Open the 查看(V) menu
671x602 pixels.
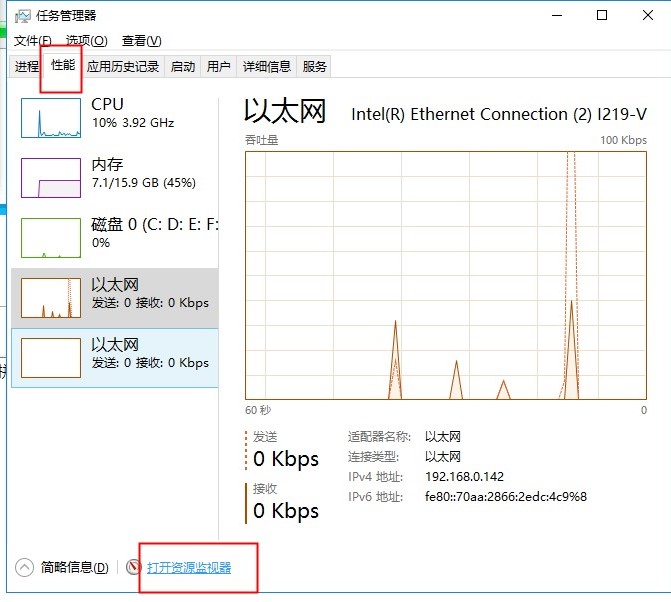140,41
